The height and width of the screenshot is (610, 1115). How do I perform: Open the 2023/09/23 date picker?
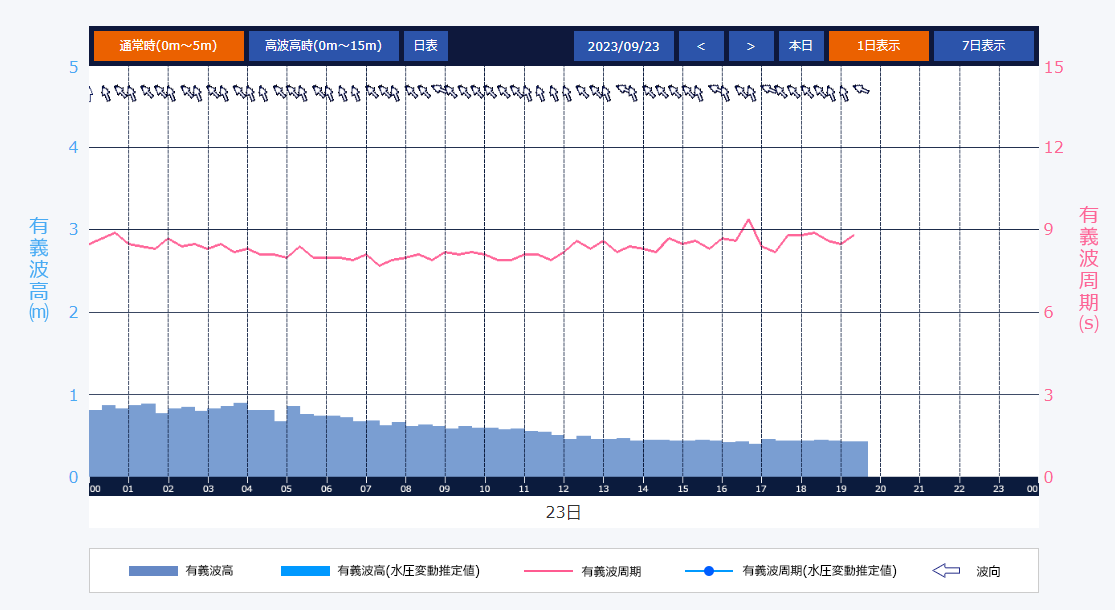click(x=623, y=46)
